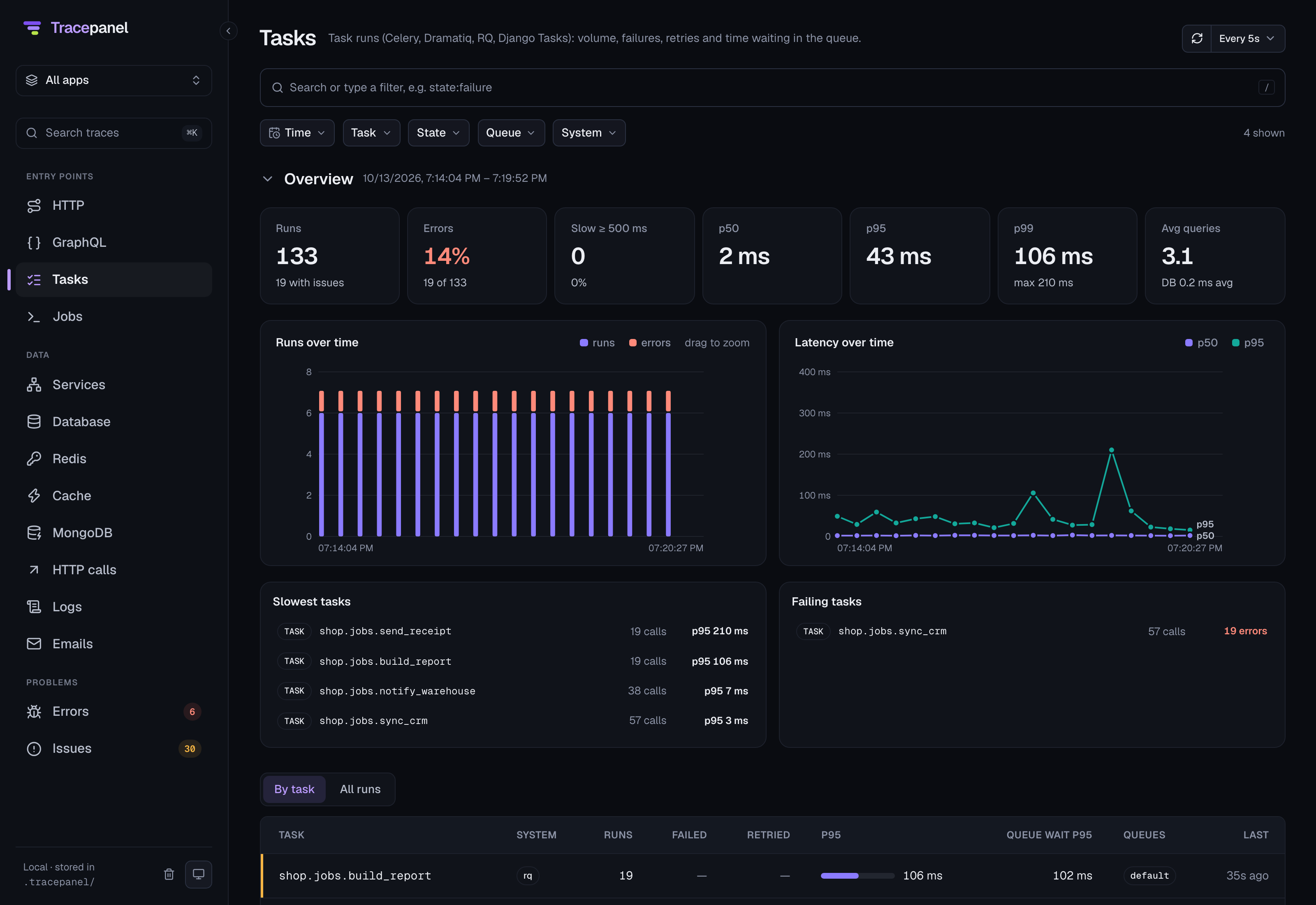Focus the filter search box
1316x905 pixels.
click(x=772, y=87)
